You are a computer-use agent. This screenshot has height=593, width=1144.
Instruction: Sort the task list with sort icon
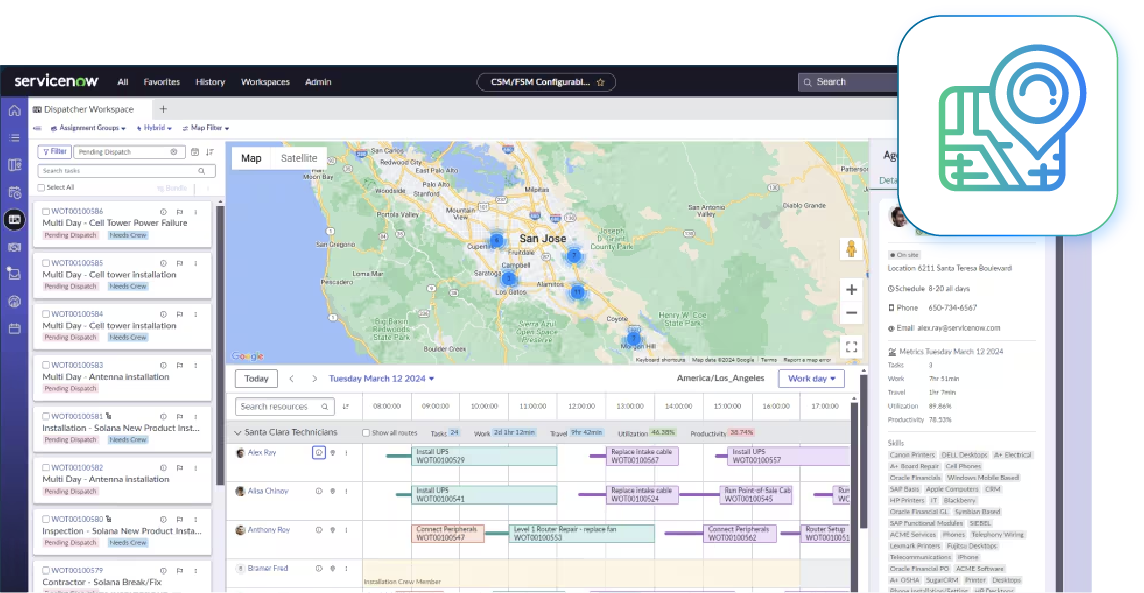[x=210, y=152]
